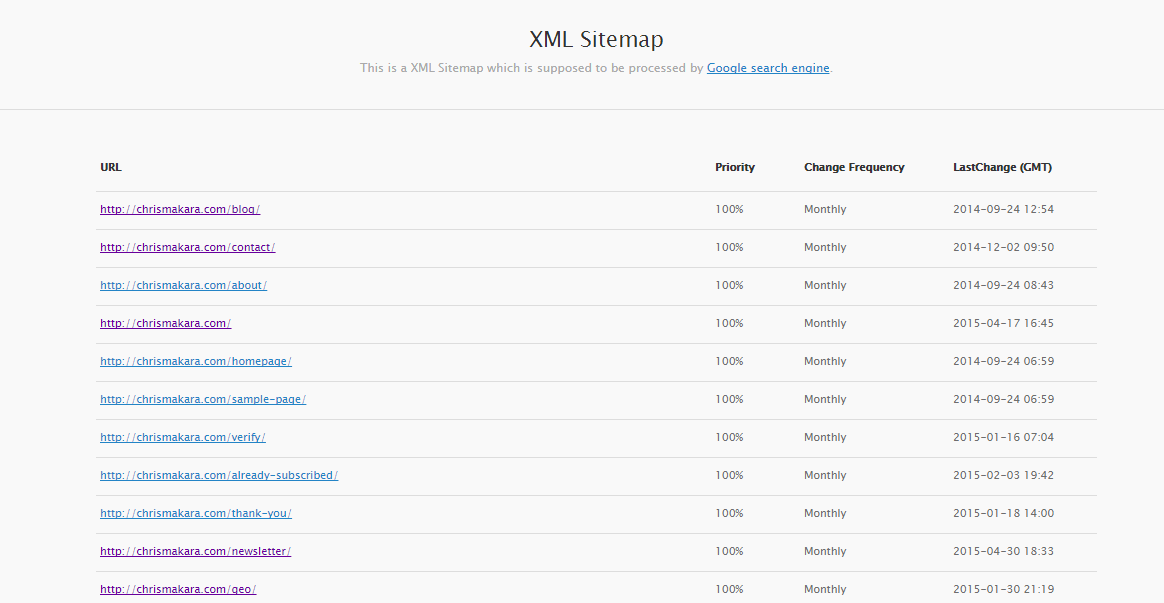
Task: Click the XML Sitemap page heading
Action: (x=596, y=39)
